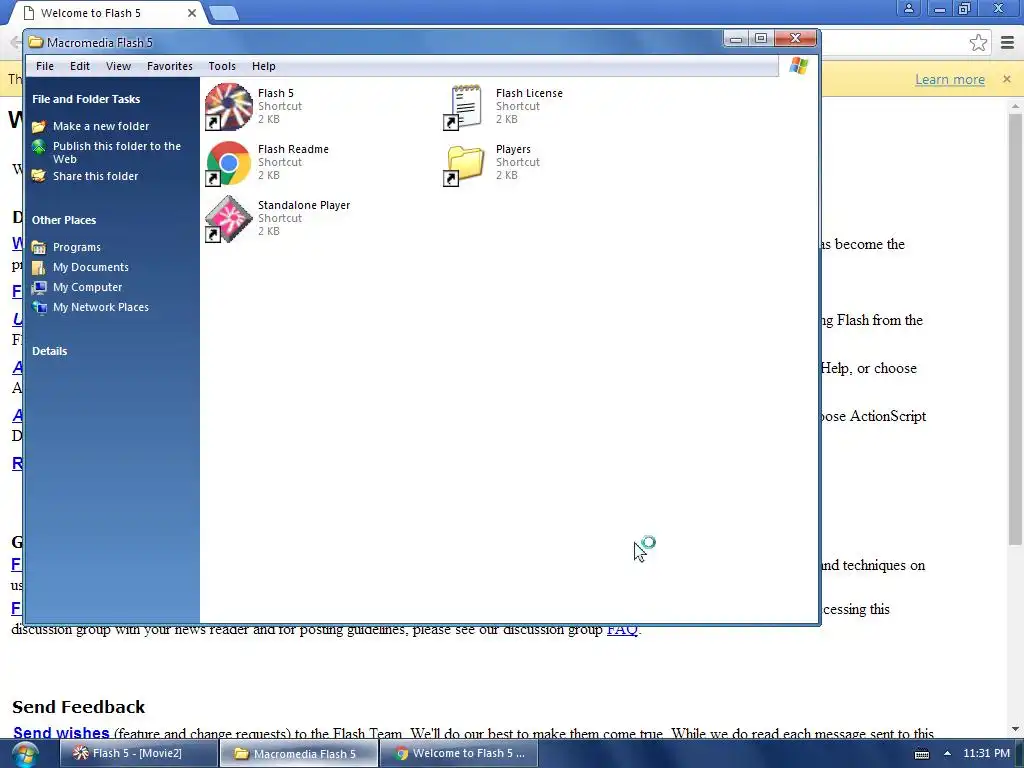Screen dimensions: 1024x768
Task: Click the Chrome user profile icon
Action: click(908, 8)
